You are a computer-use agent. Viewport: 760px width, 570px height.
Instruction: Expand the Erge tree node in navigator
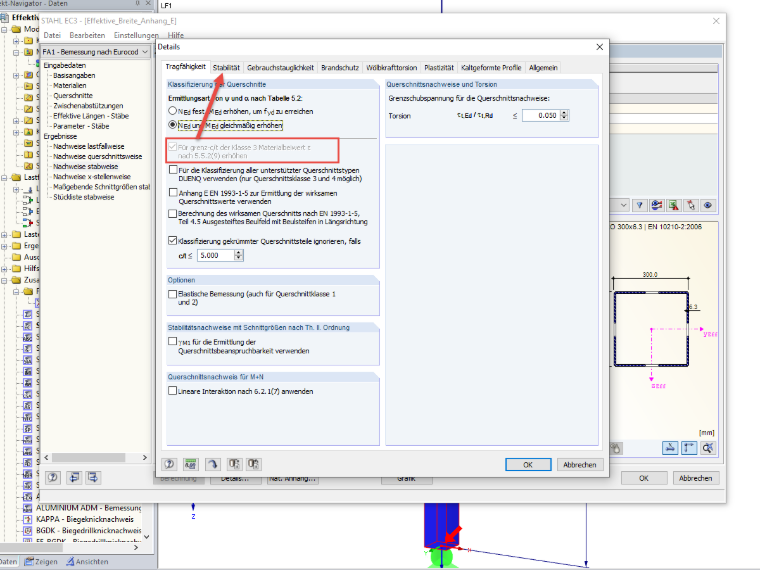(x=4, y=246)
